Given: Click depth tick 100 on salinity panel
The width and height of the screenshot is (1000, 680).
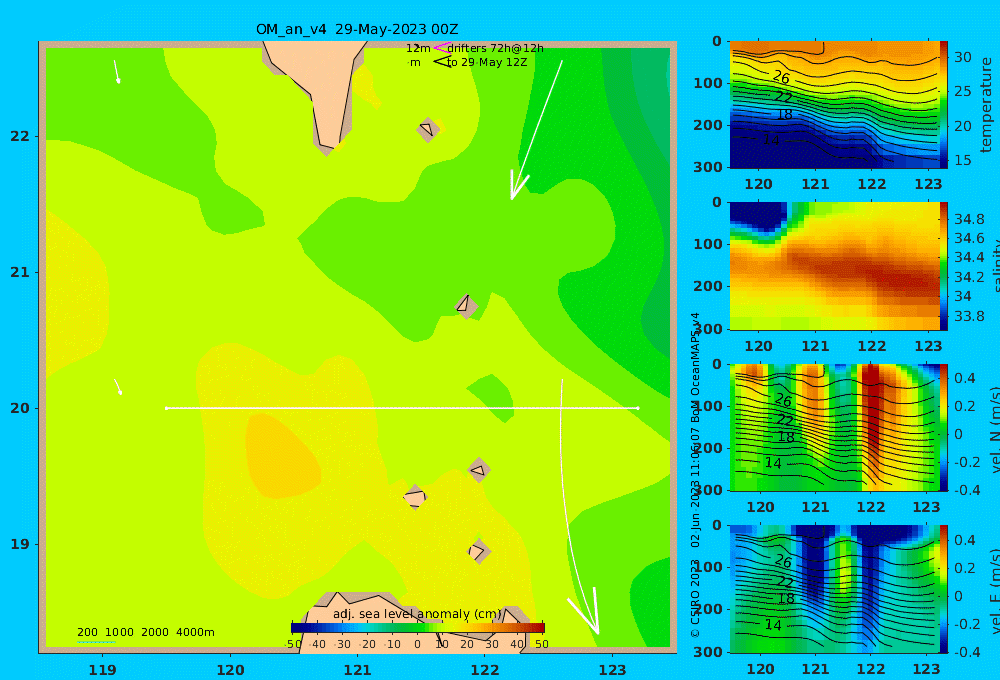Looking at the screenshot, I should tap(708, 244).
